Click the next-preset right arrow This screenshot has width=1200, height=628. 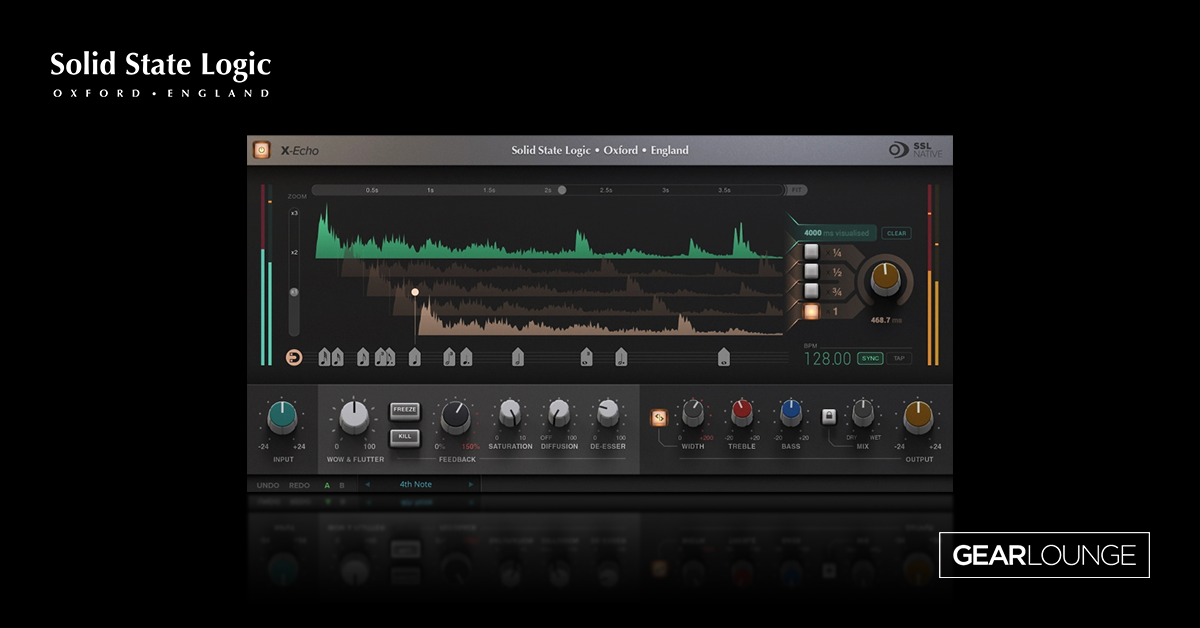coord(470,484)
